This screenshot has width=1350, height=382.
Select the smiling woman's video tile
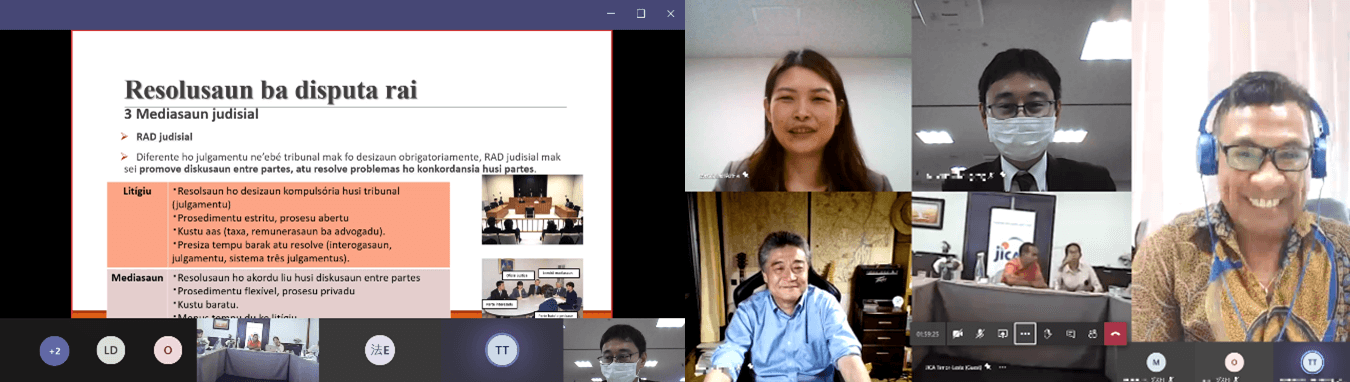tap(798, 96)
